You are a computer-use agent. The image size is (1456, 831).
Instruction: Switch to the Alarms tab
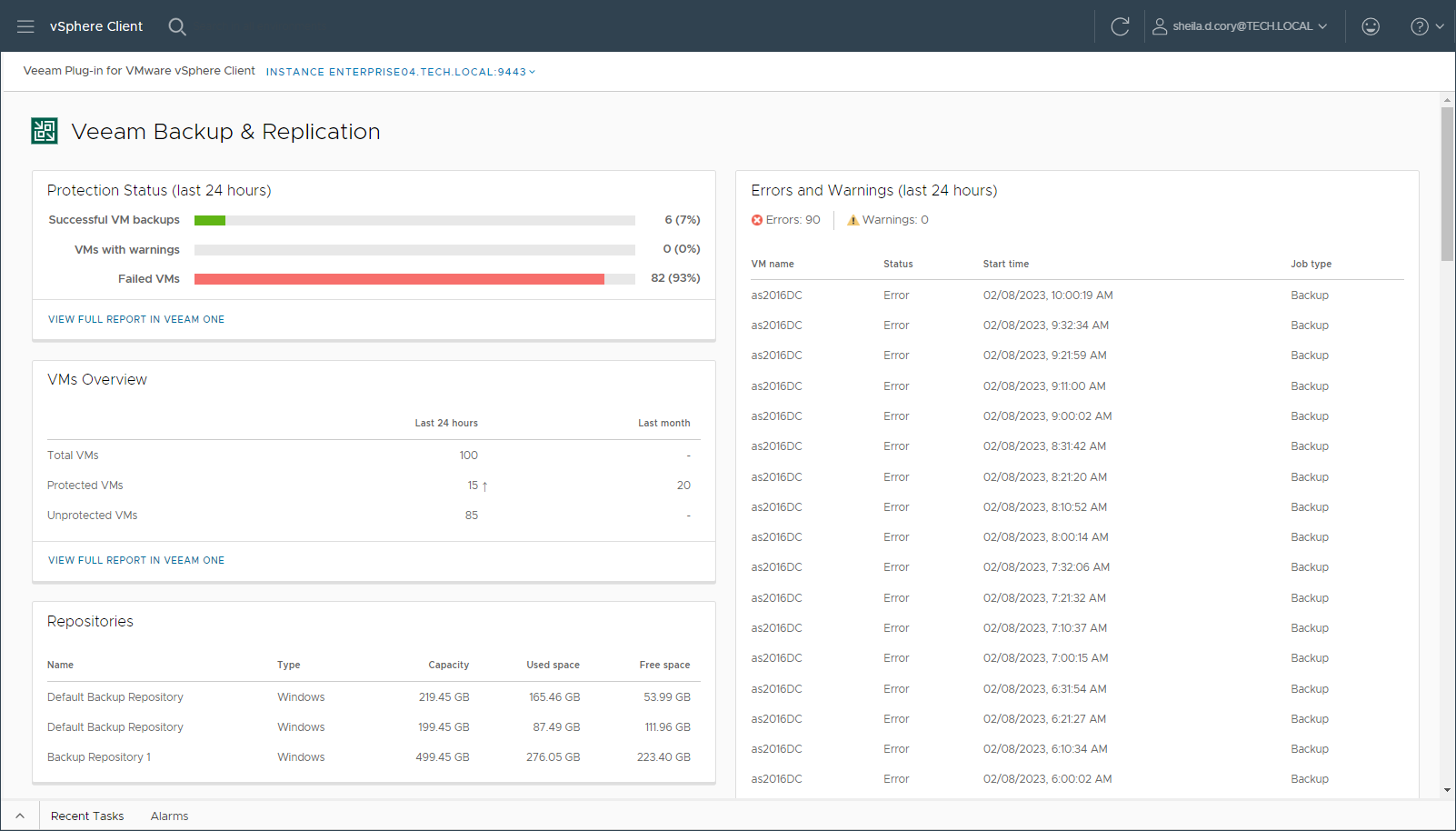click(x=169, y=816)
